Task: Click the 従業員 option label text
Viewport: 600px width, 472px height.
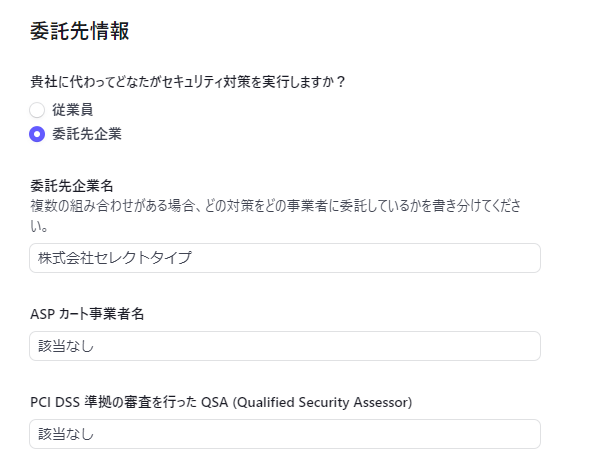Action: (73, 109)
